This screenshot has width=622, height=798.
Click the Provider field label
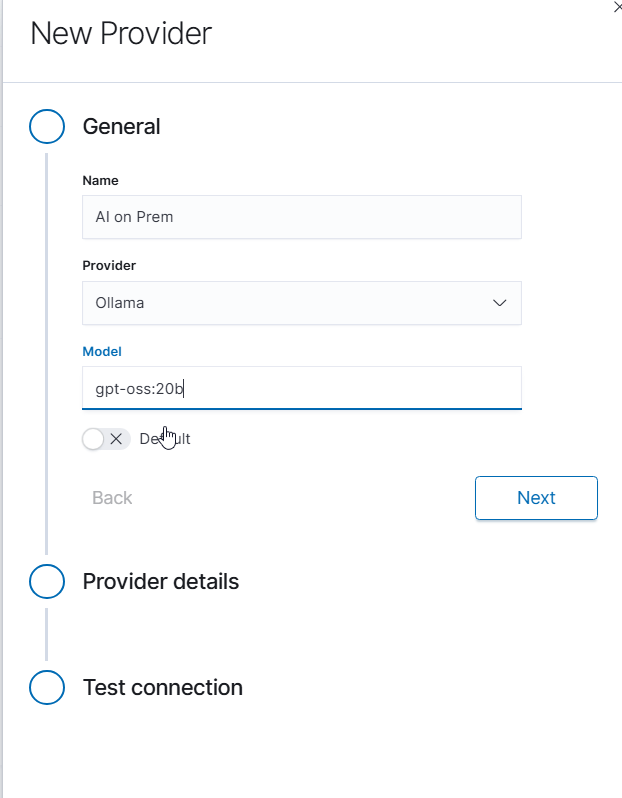109,266
